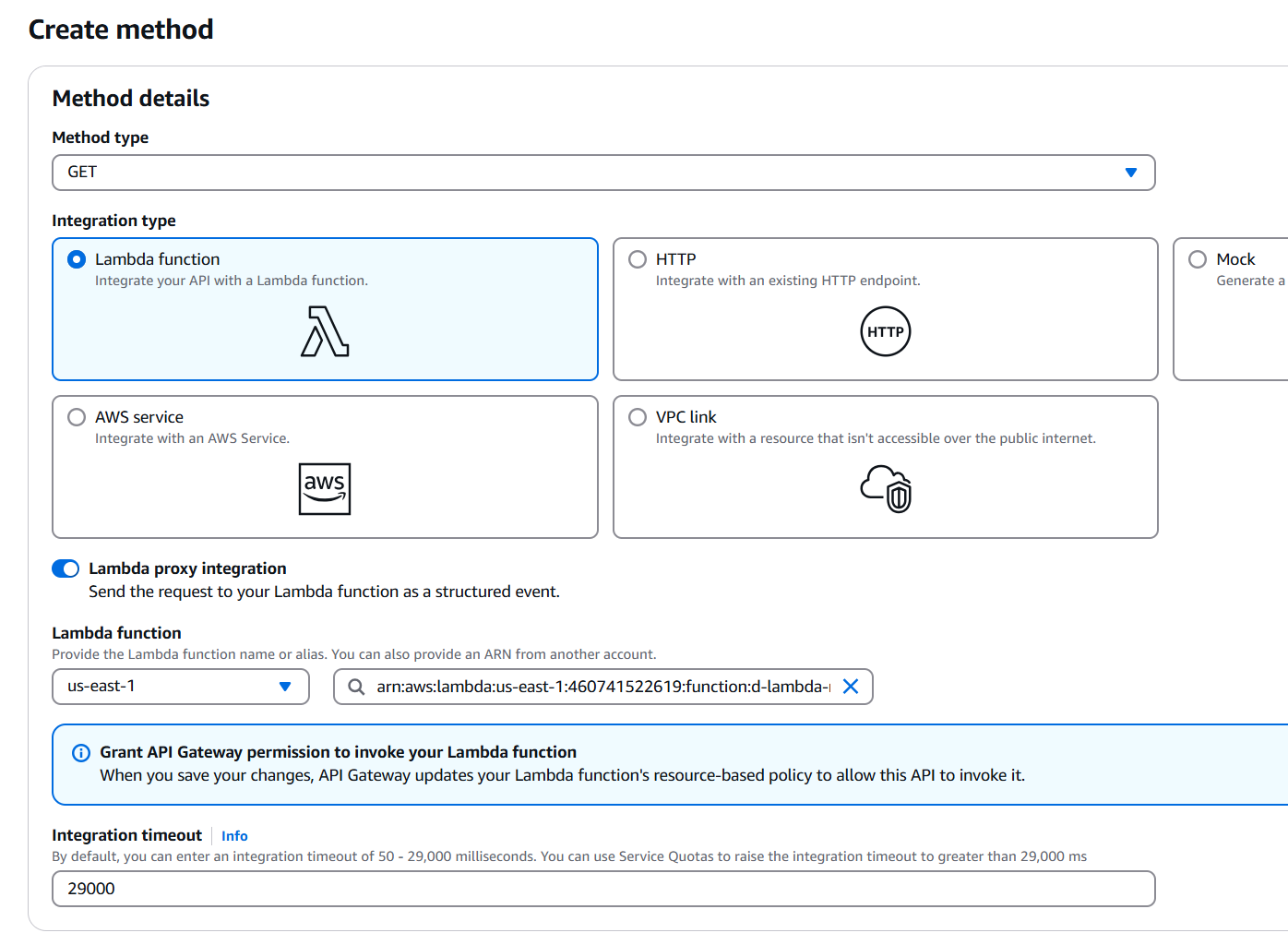Click the VPC link card title

click(x=686, y=418)
